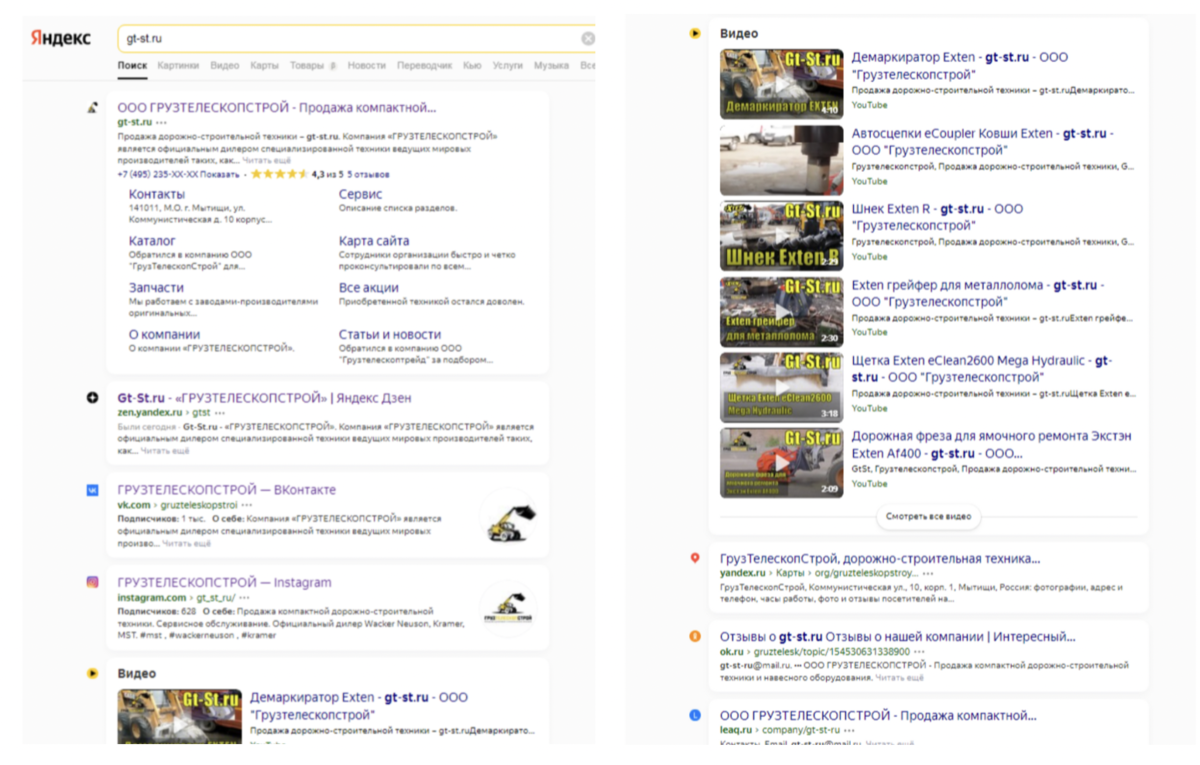1200x765 pixels.
Task: Open the three-dot menu beside yandex.ru › Карты path
Action: coord(928,573)
